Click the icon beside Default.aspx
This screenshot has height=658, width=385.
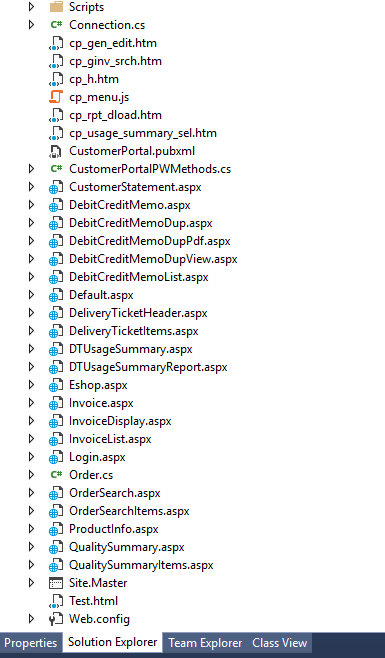click(56, 295)
